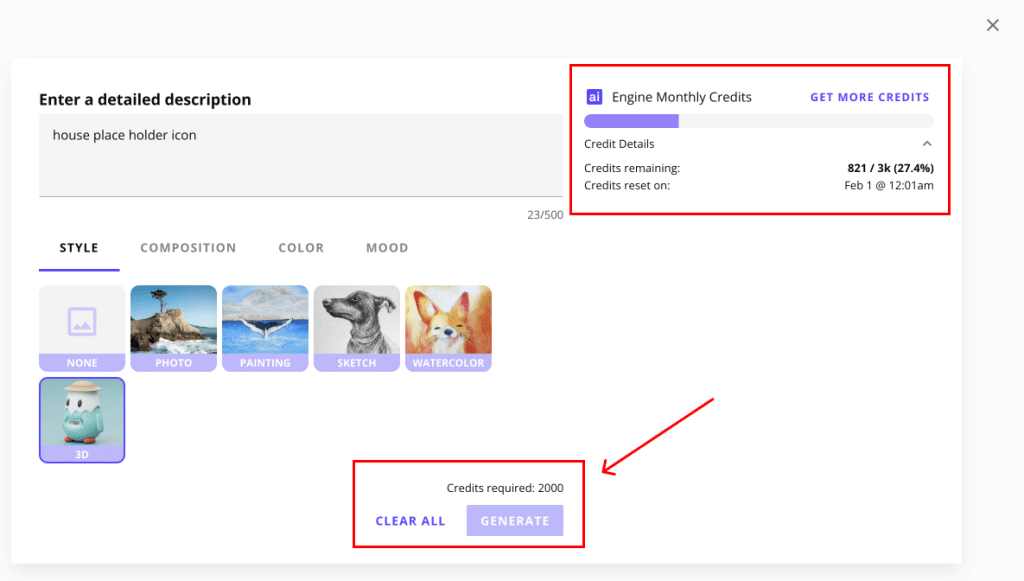Close the dialog with the X icon
Screen dimensions: 1024x581
[992, 24]
